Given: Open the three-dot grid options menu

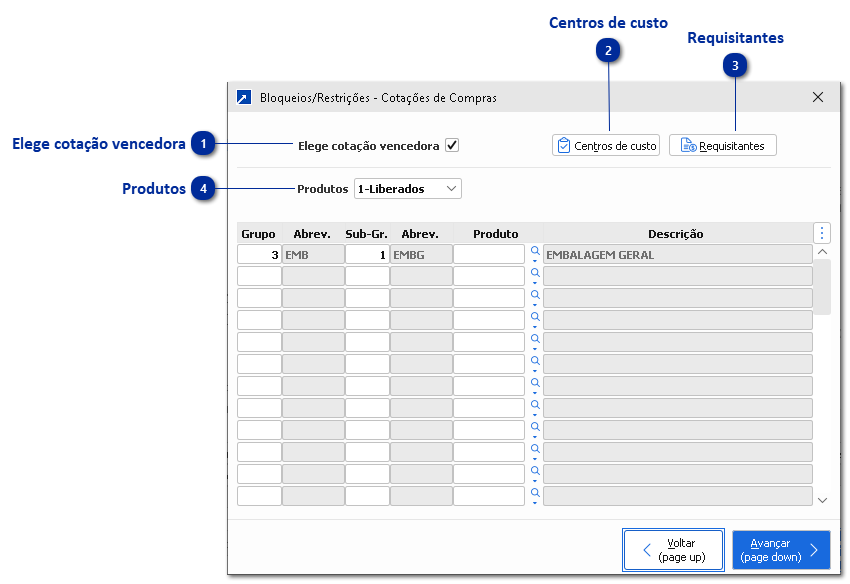Looking at the screenshot, I should pyautogui.click(x=822, y=233).
